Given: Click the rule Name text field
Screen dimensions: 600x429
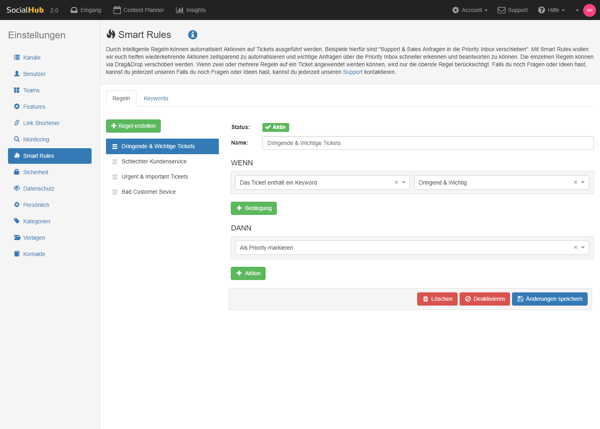Looking at the screenshot, I should (x=427, y=143).
